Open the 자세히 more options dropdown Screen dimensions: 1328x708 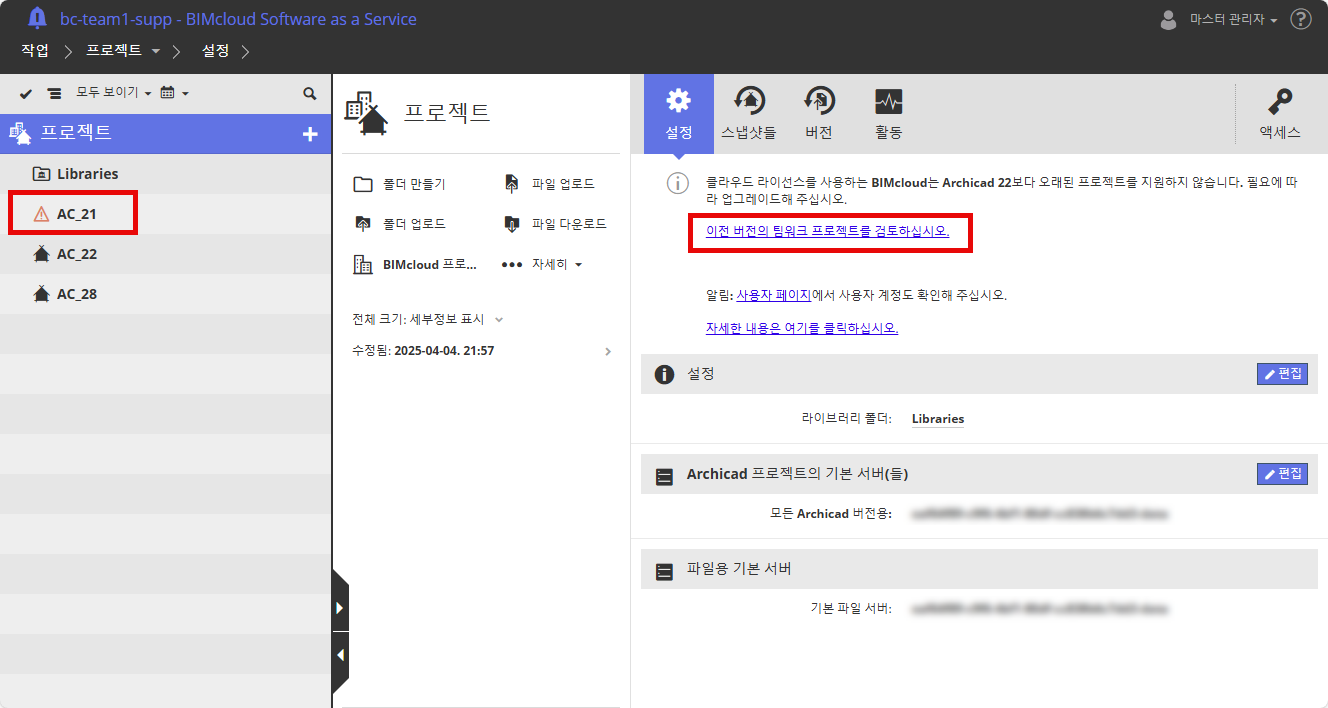542,264
